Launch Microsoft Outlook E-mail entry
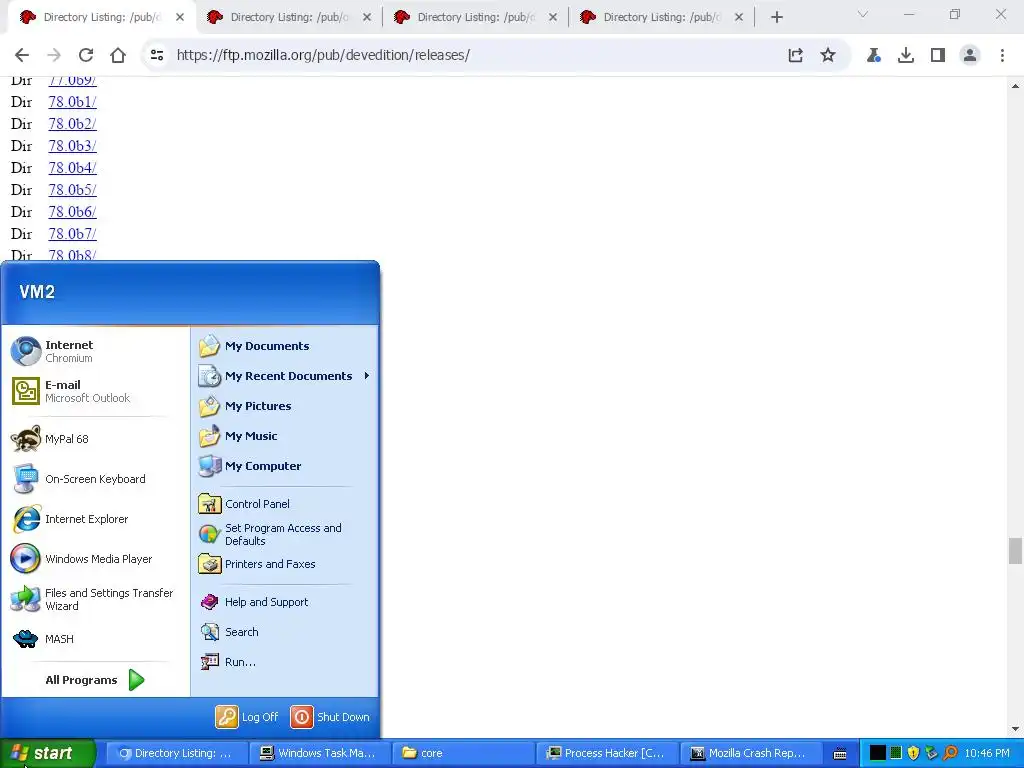 click(95, 391)
